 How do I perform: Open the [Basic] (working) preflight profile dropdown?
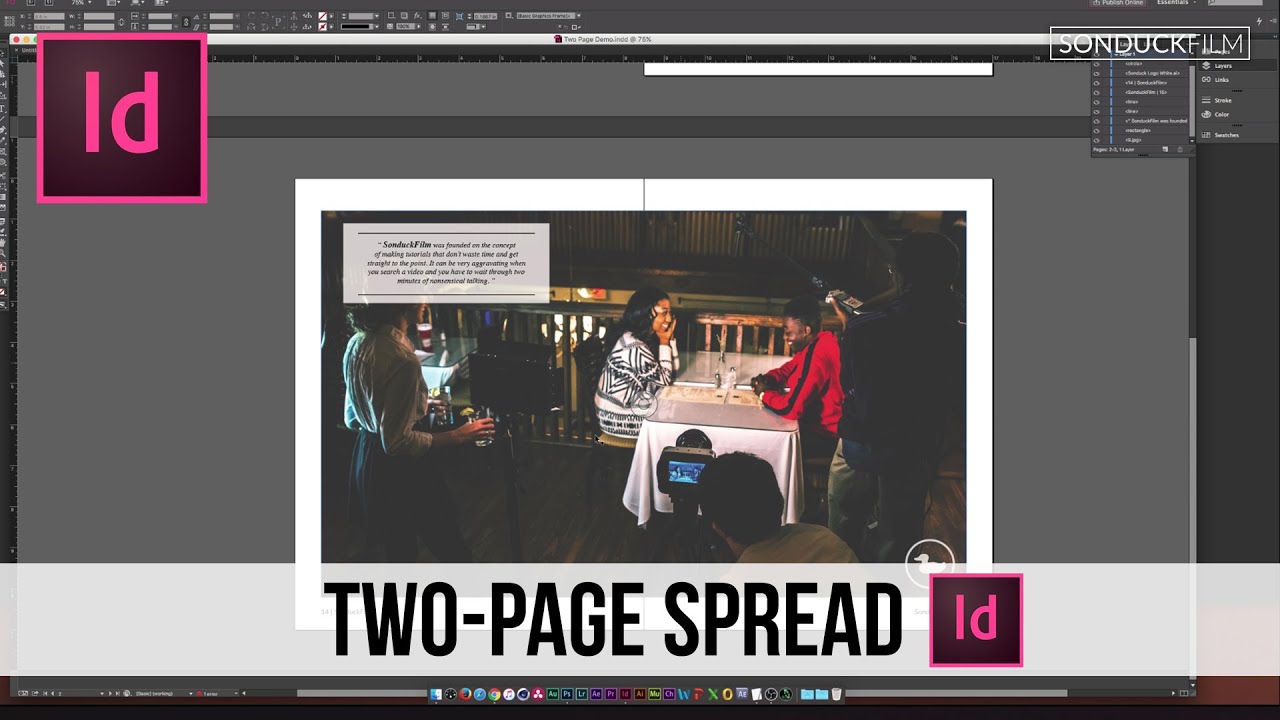click(x=191, y=693)
